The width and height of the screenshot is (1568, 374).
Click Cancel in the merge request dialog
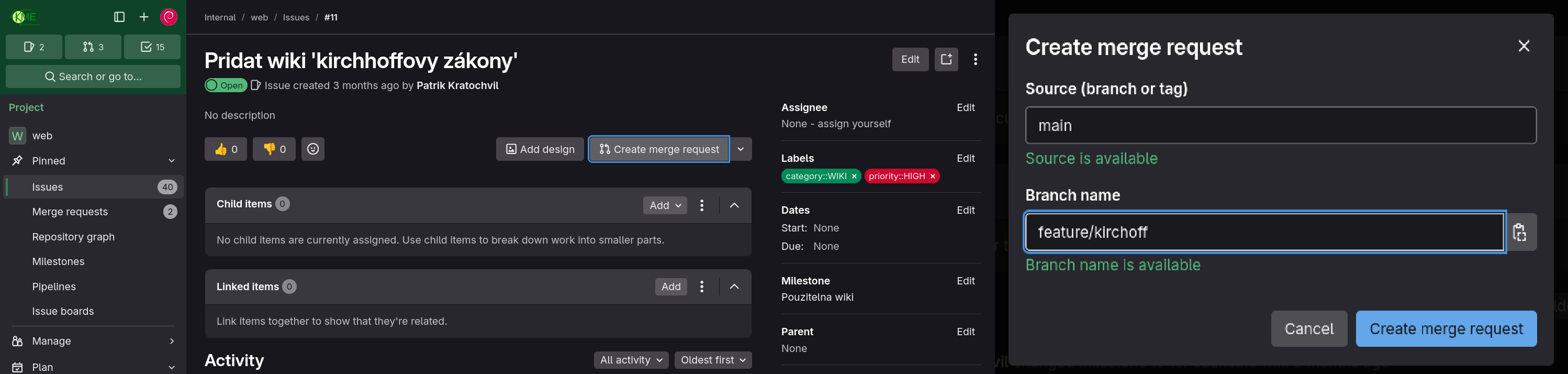tap(1309, 329)
